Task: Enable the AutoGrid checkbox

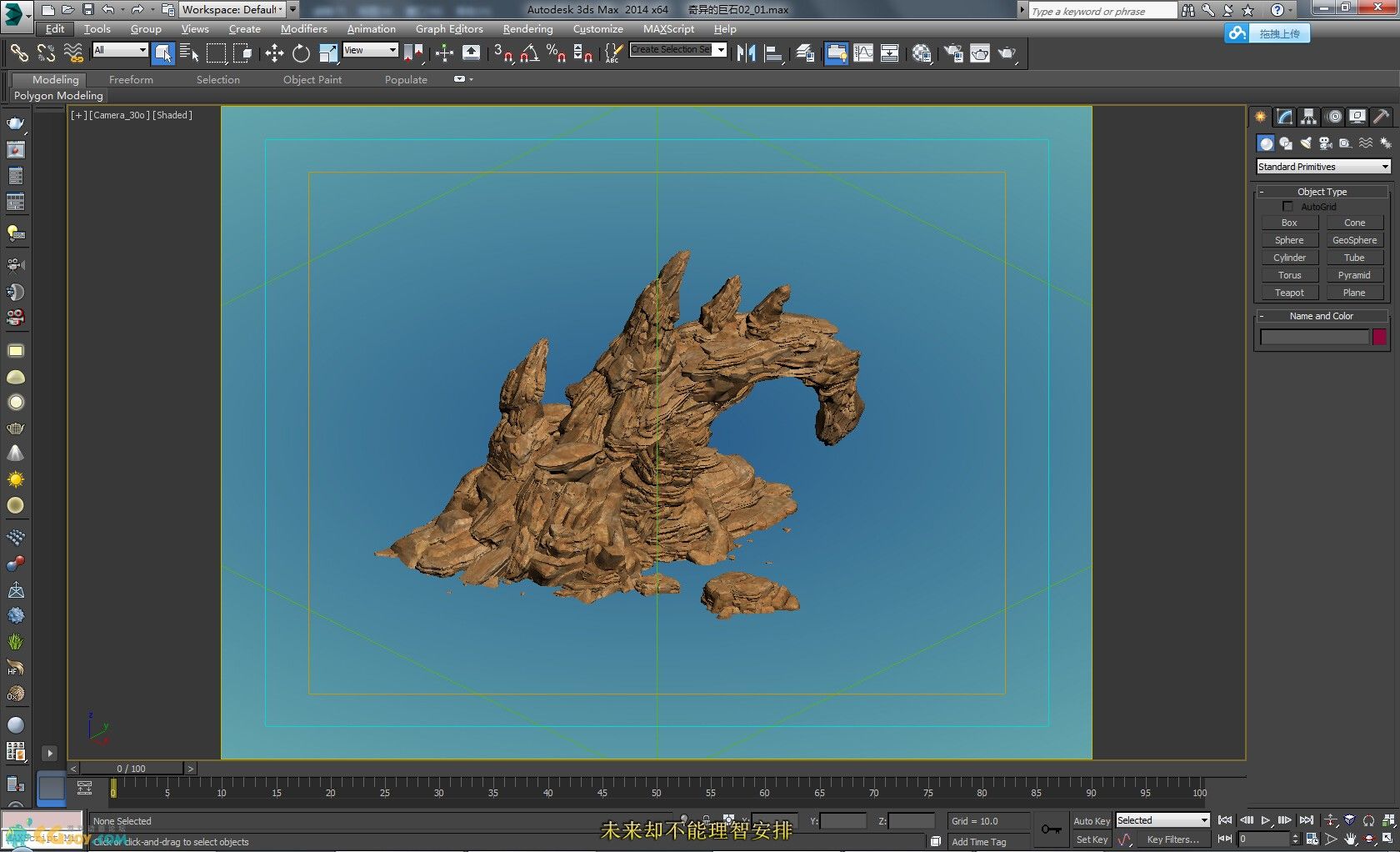Action: pos(1287,206)
